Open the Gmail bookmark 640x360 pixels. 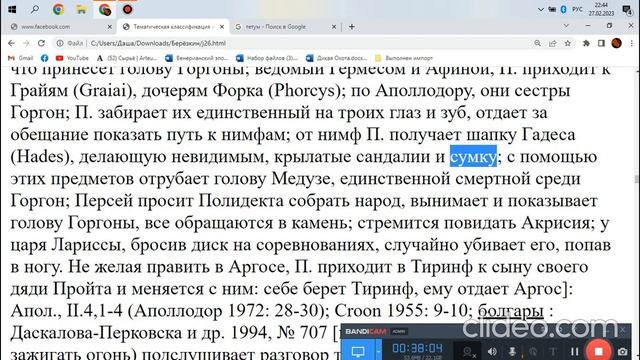pos(20,58)
